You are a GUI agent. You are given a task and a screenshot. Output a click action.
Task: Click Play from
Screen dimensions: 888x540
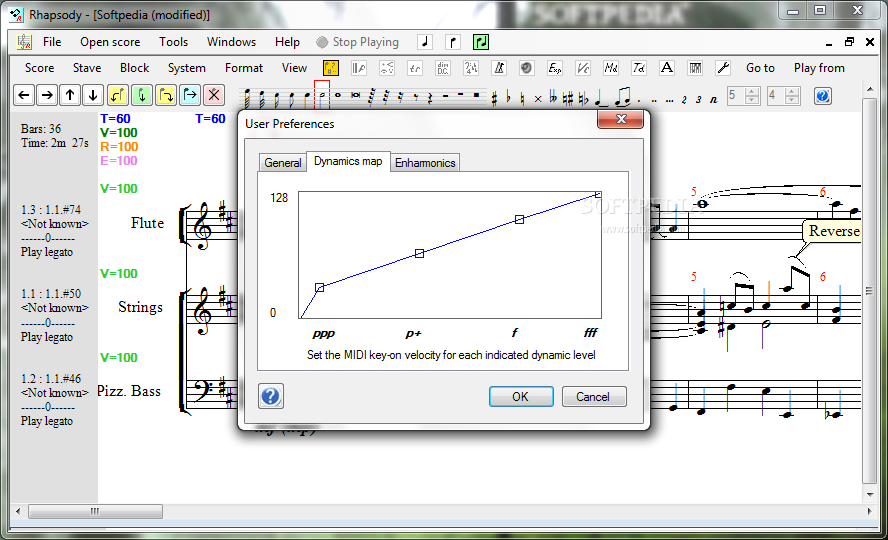click(819, 68)
